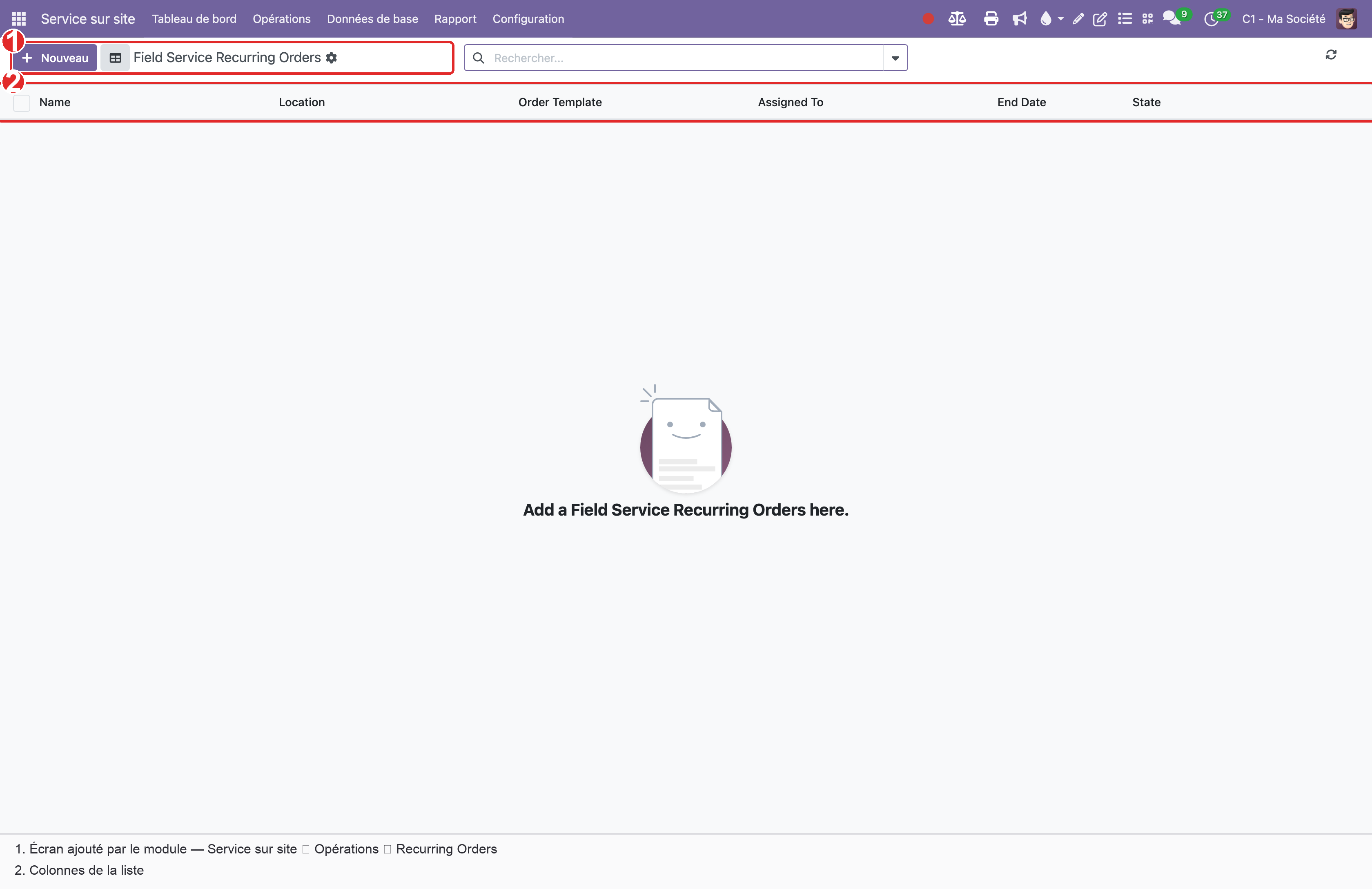Image resolution: width=1372 pixels, height=889 pixels.
Task: Open the bulleted list icon in navbar
Action: [1125, 19]
